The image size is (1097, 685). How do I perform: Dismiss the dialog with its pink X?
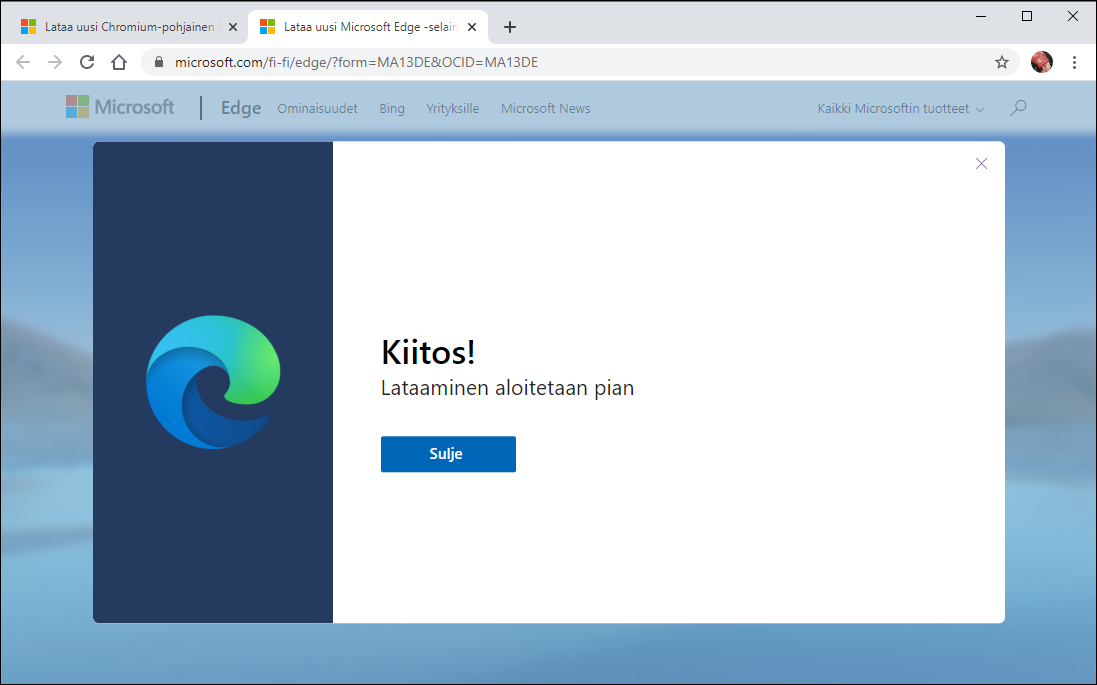(x=981, y=163)
